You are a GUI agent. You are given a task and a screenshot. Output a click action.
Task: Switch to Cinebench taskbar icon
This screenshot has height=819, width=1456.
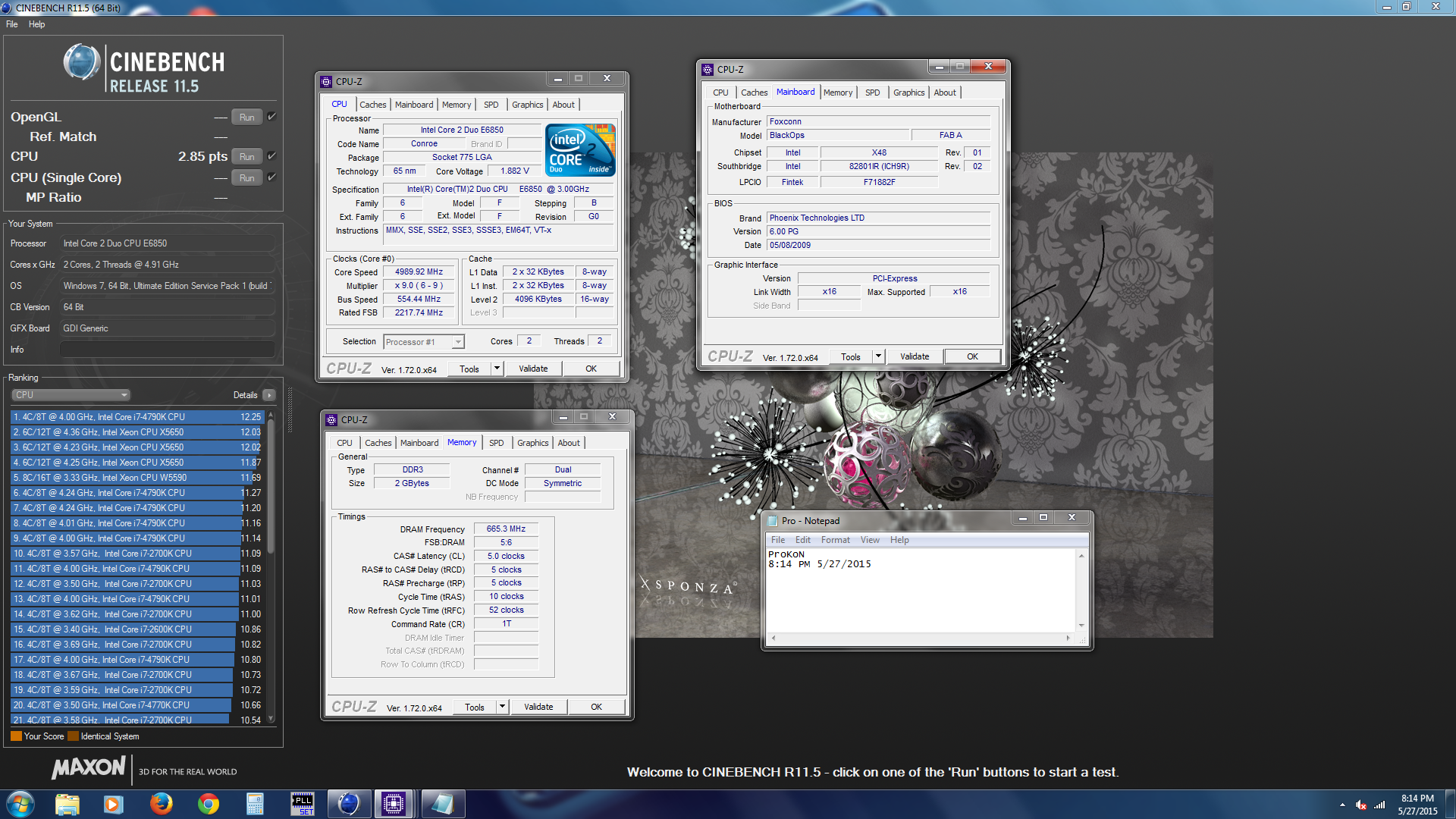click(x=349, y=804)
